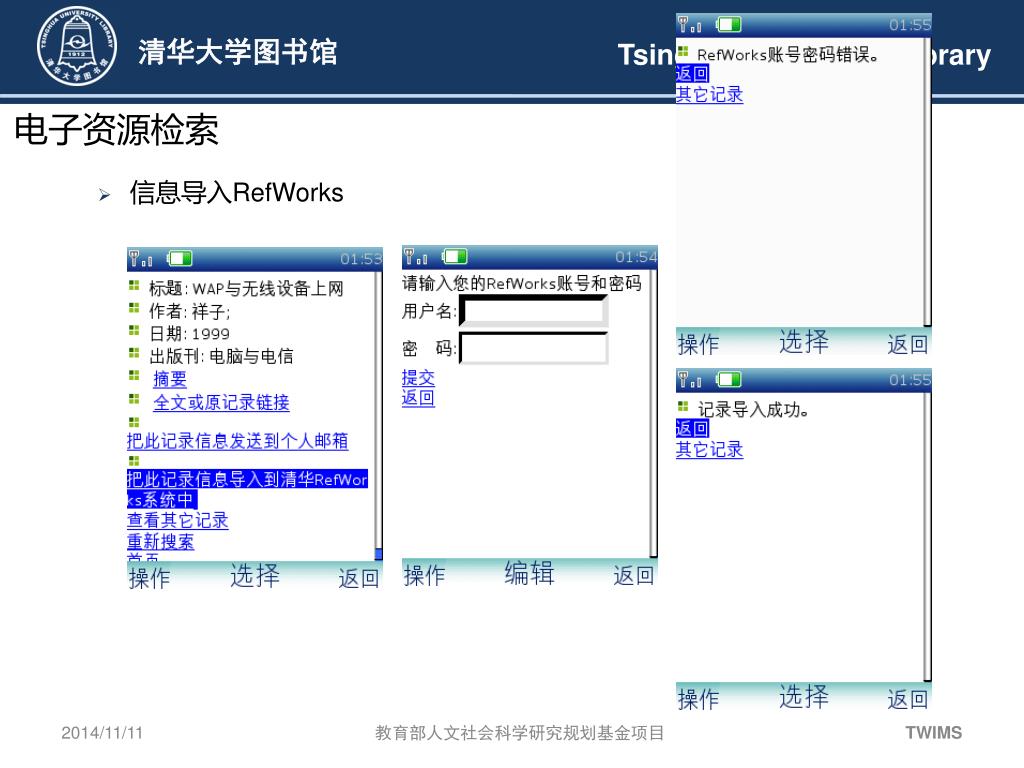Click 操作 softkey in 01:53 screen
Image resolution: width=1024 pixels, height=768 pixels.
pos(150,579)
